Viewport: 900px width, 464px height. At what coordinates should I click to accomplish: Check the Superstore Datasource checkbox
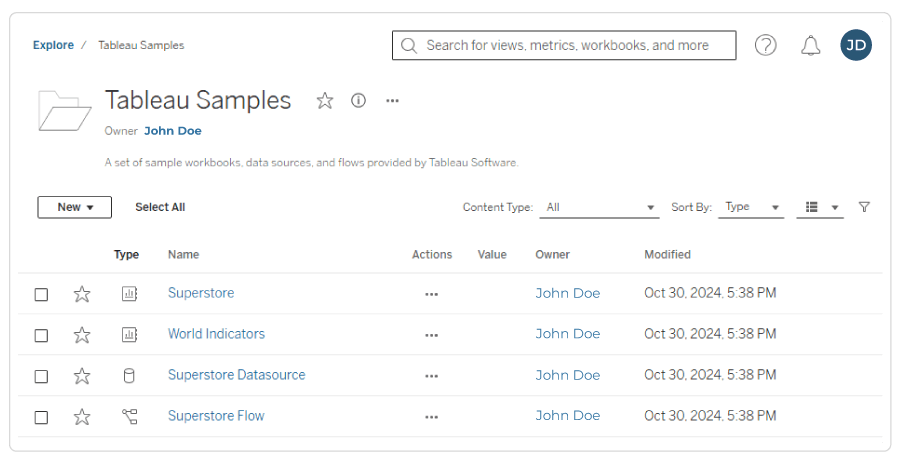[41, 377]
